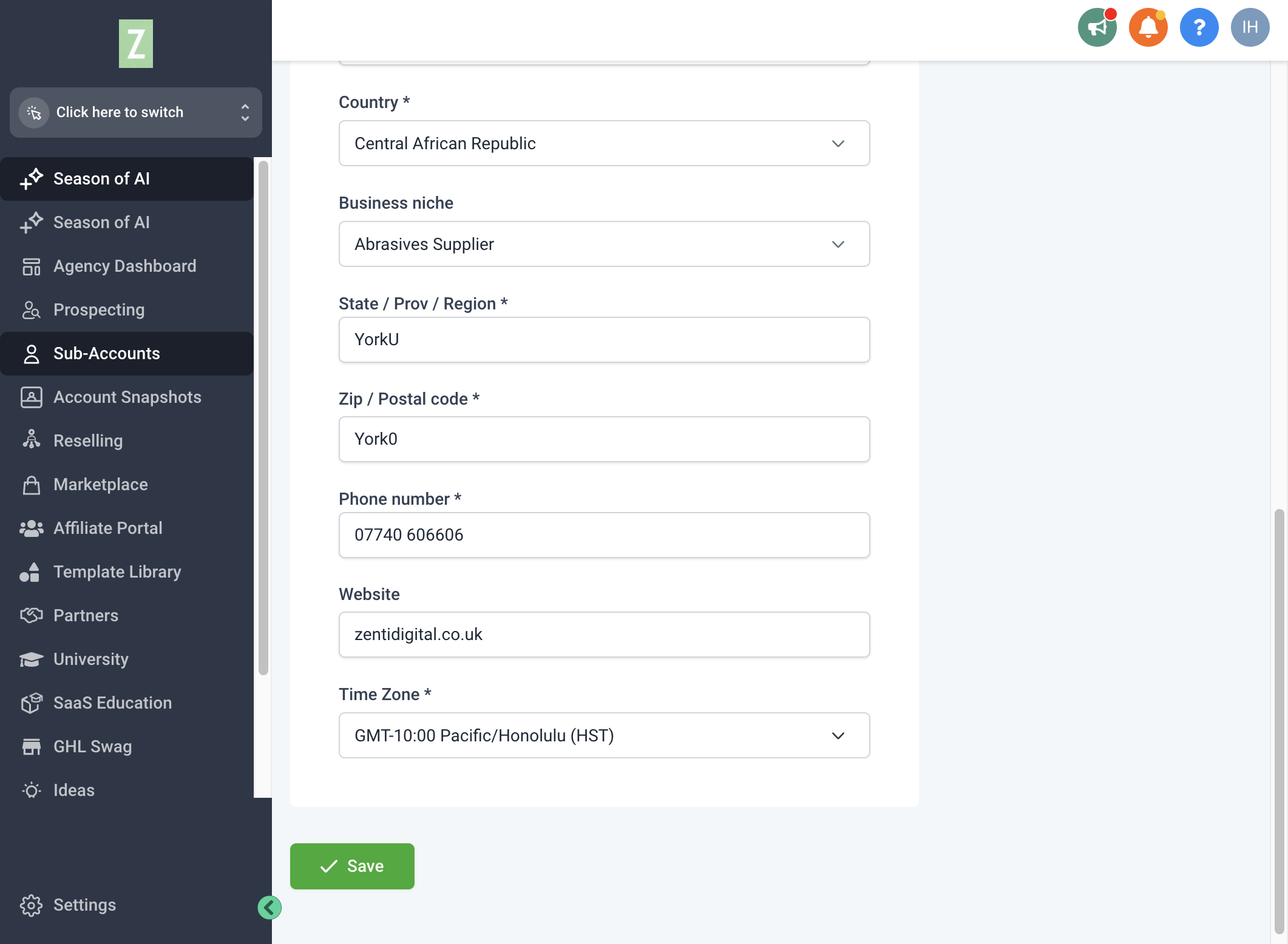The width and height of the screenshot is (1288, 944).
Task: Open the Business niche dropdown
Action: (x=604, y=244)
